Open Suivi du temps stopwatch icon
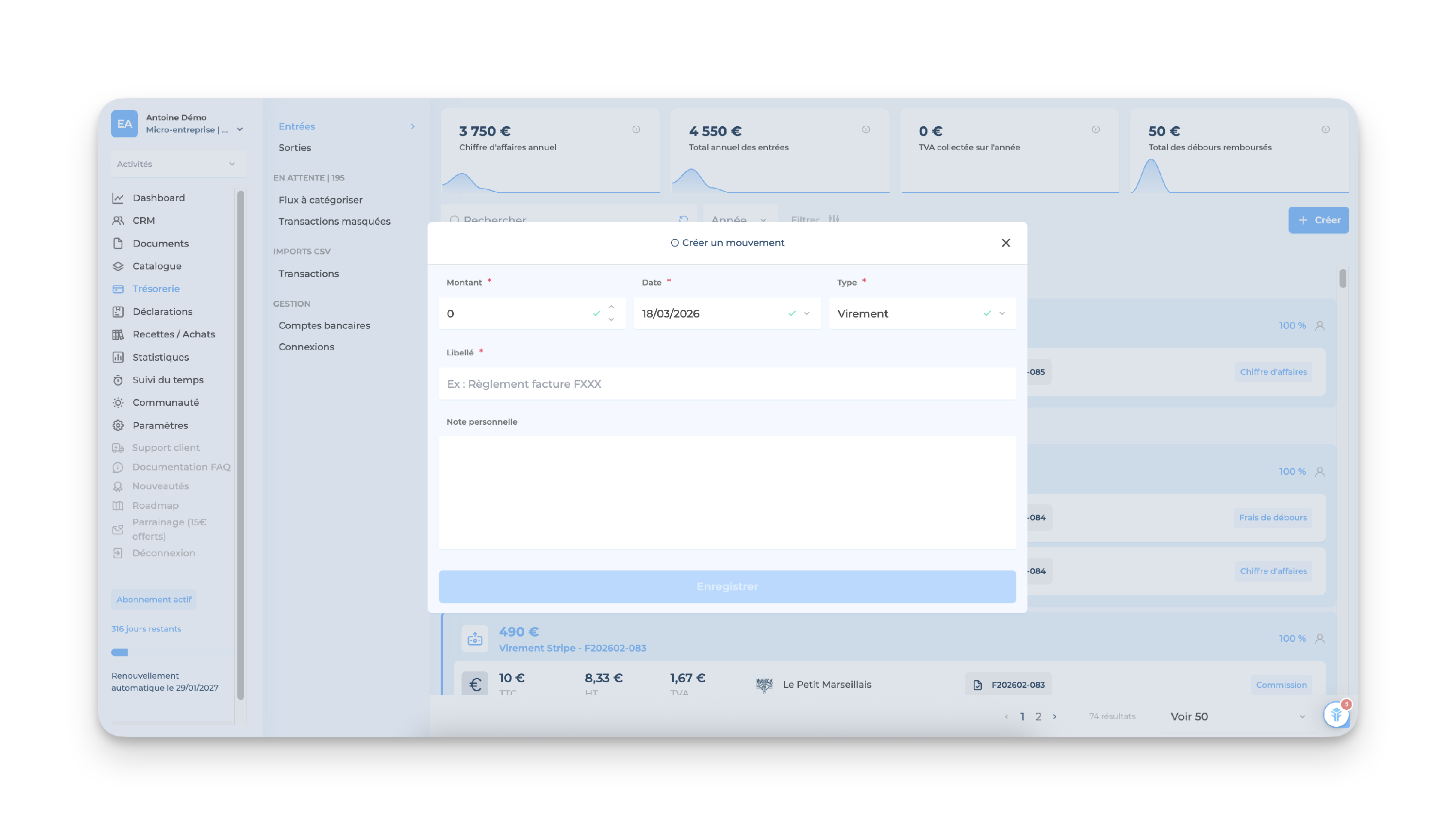This screenshot has width=1456, height=835. pyautogui.click(x=118, y=380)
